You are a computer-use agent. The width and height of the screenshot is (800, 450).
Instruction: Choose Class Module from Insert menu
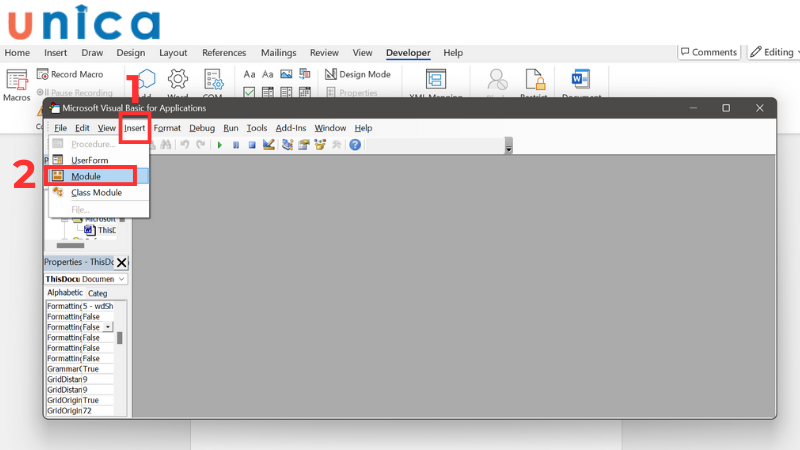point(96,192)
